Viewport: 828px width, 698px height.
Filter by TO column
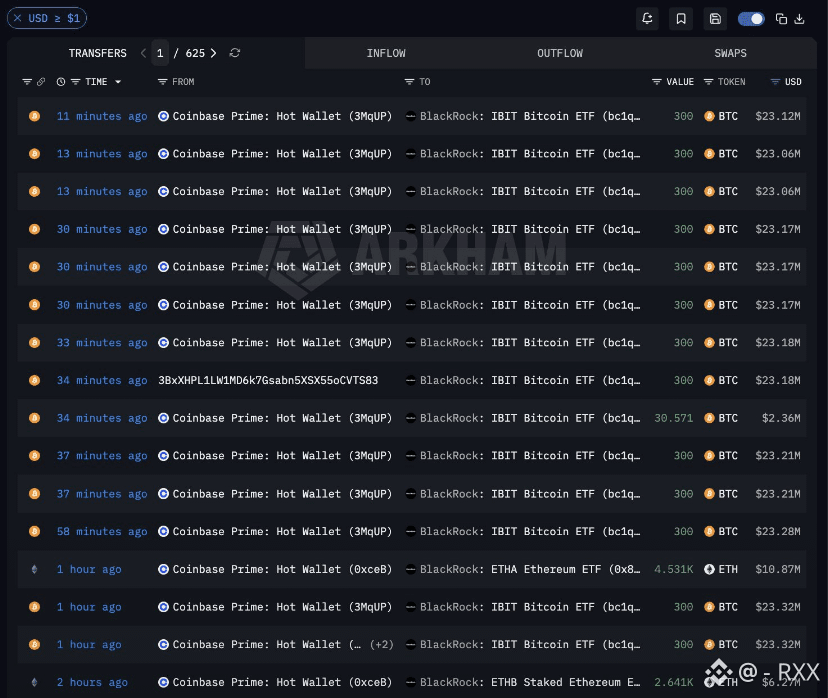pos(409,82)
